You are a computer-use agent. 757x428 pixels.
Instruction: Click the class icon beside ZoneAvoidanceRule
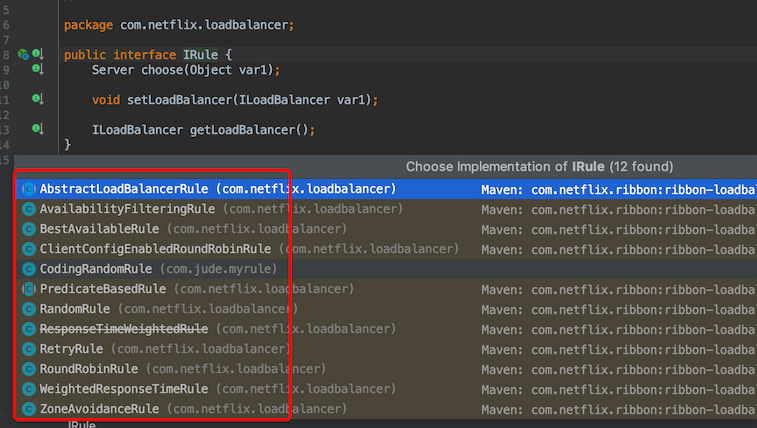click(29, 409)
